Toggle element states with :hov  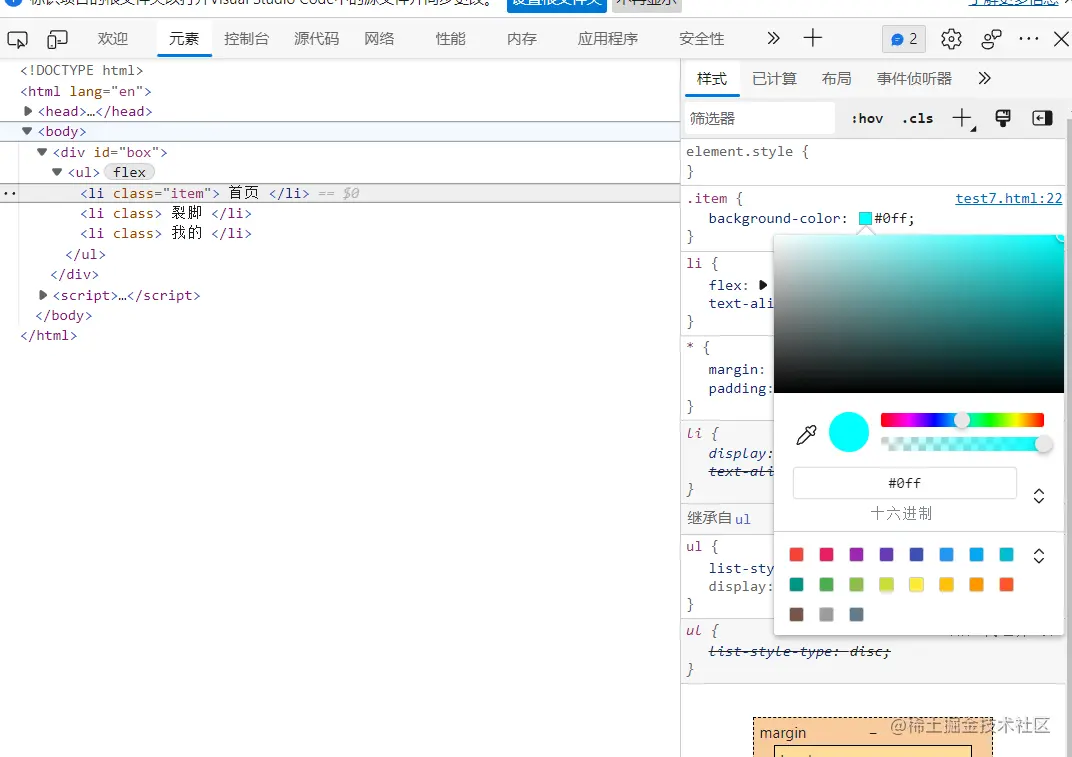click(x=866, y=118)
